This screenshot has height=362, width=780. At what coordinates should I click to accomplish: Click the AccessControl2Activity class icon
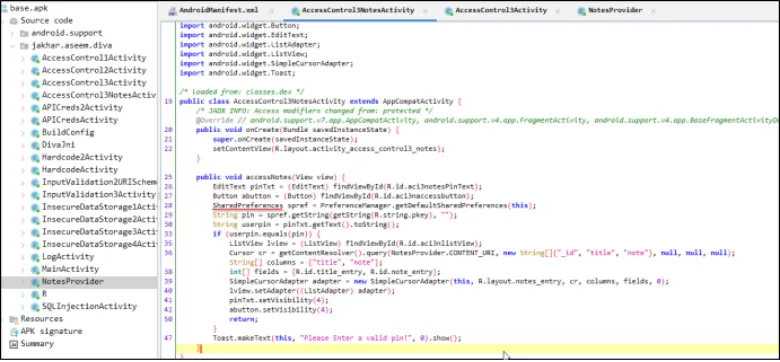click(x=35, y=71)
